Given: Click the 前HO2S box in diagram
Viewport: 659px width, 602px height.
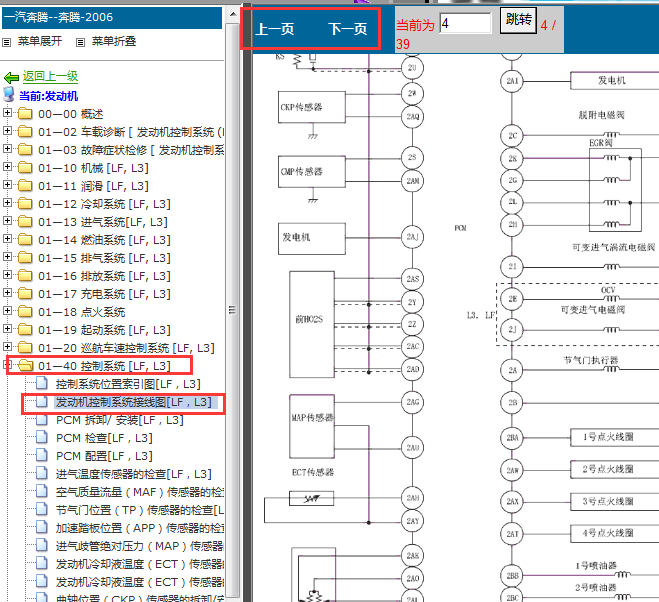Looking at the screenshot, I should pos(312,325).
